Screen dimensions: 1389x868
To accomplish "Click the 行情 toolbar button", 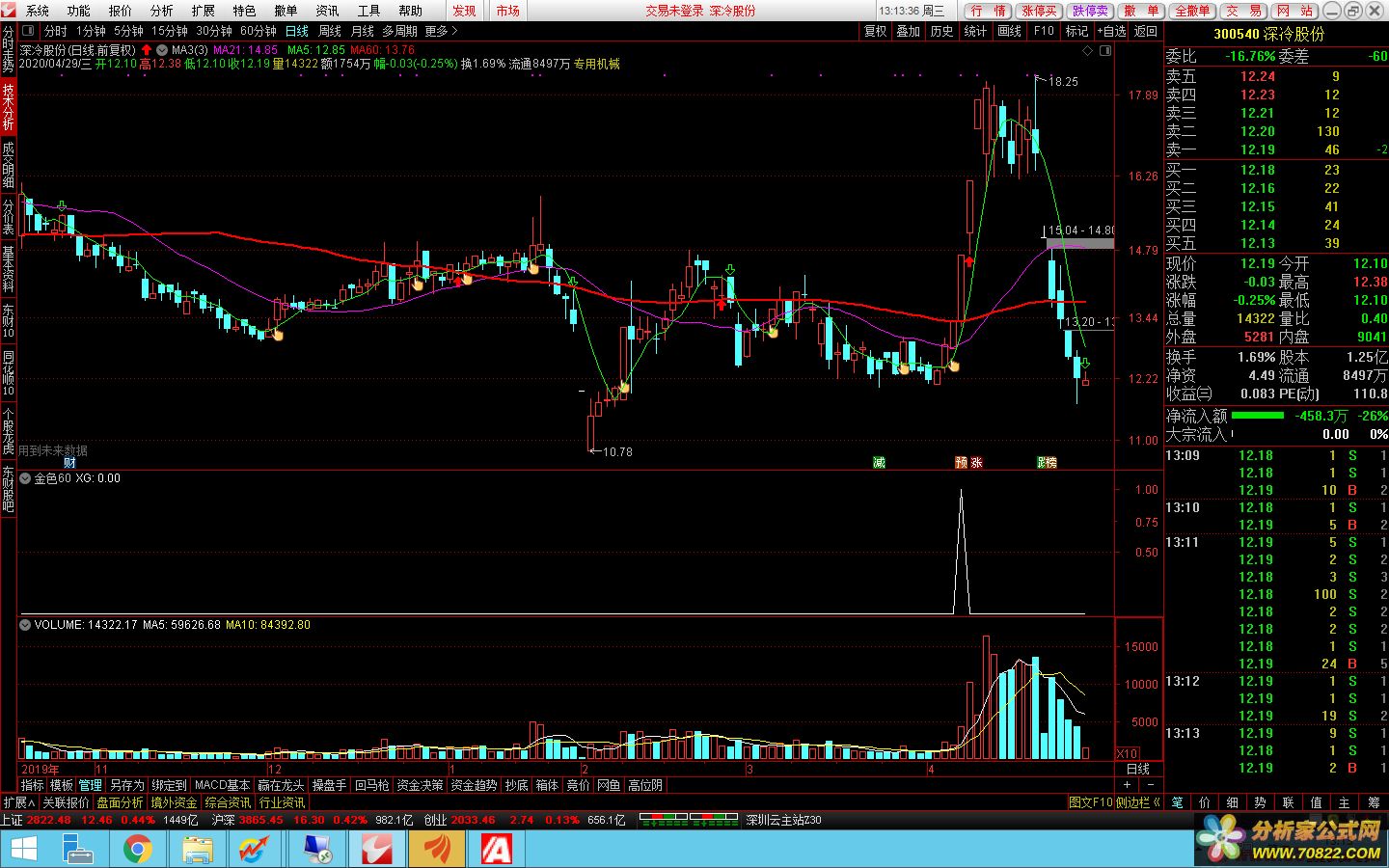I will 988,11.
